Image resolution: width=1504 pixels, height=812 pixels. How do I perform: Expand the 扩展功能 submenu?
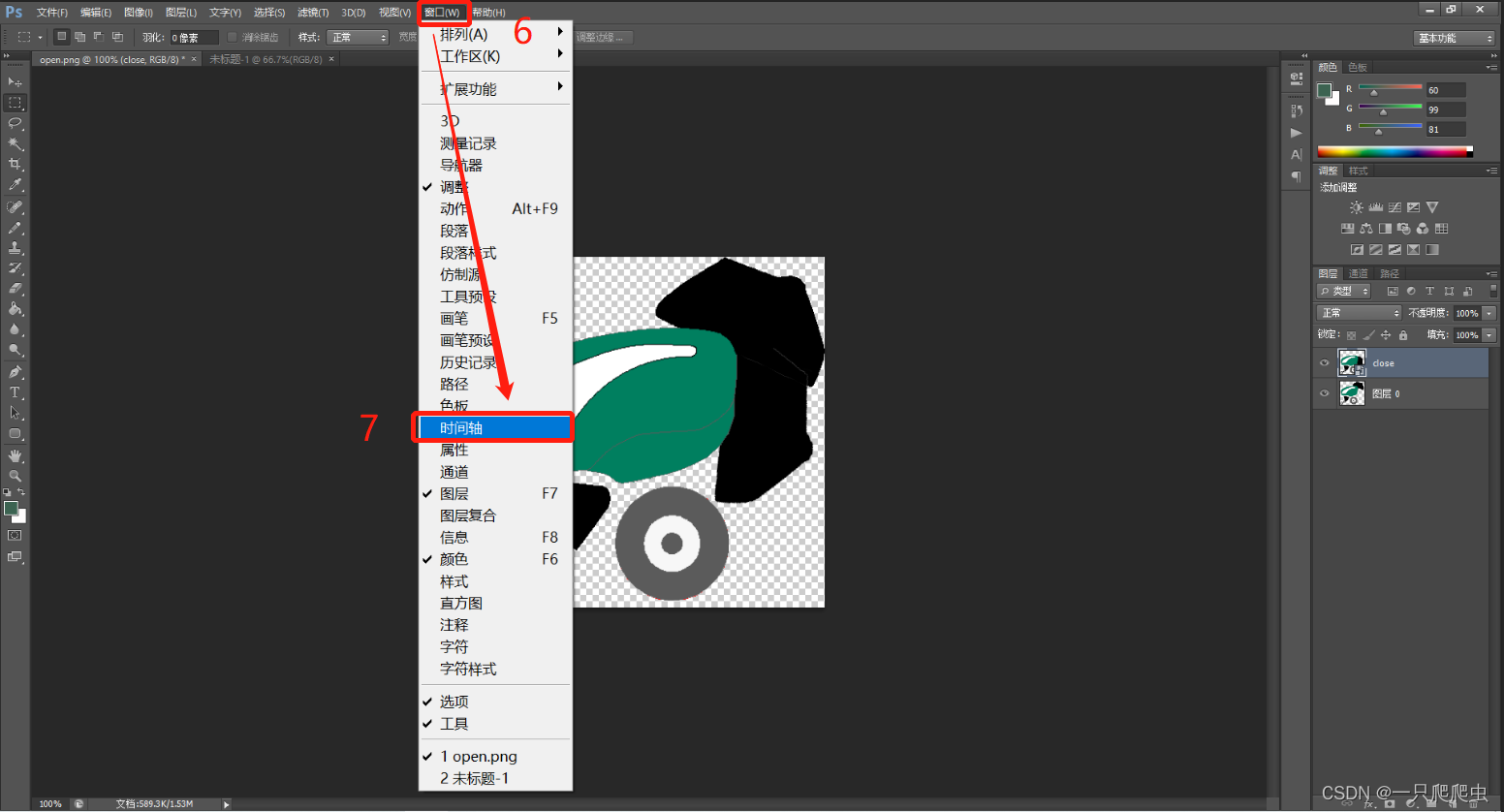pyautogui.click(x=495, y=89)
